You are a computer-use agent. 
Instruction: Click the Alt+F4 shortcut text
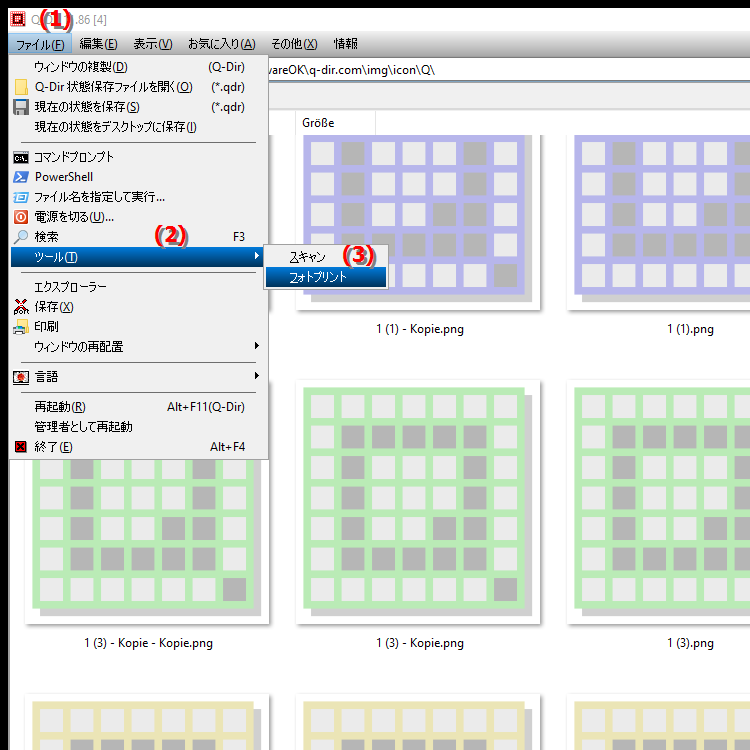coord(227,447)
